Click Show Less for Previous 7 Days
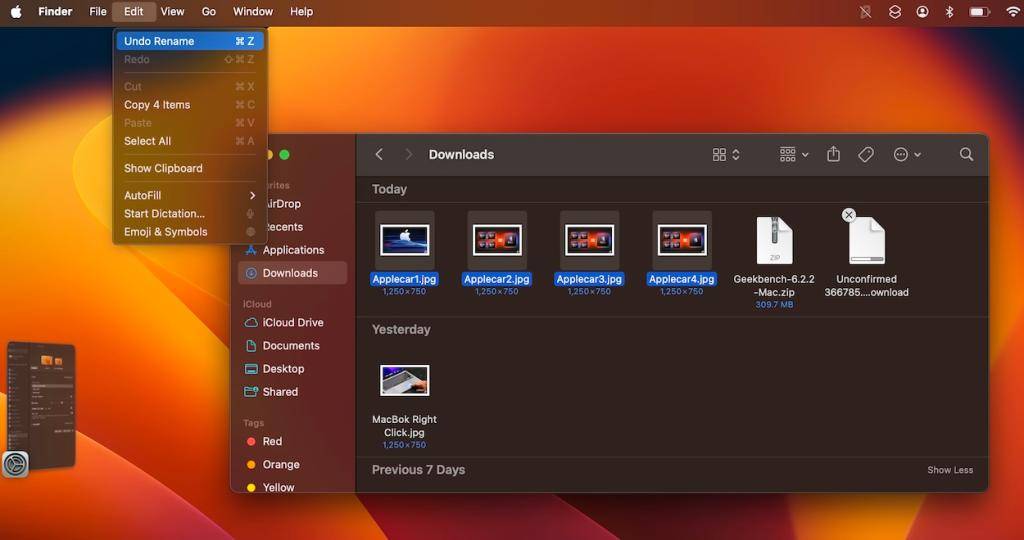Screen dimensions: 1024x540 (x=949, y=470)
